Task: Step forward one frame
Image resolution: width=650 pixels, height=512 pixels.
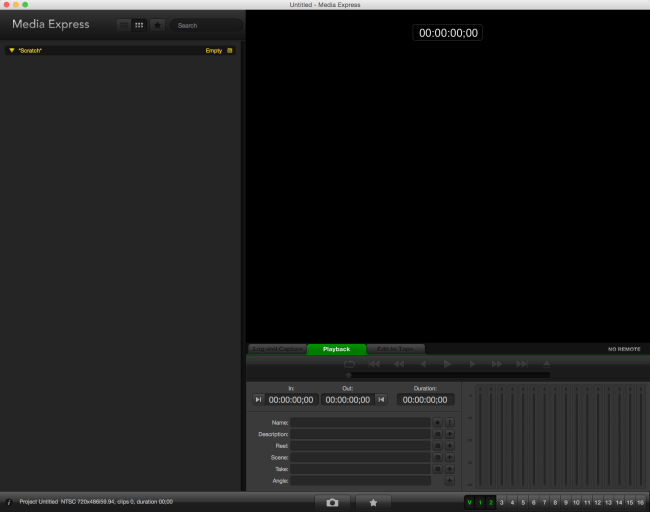Action: 472,364
